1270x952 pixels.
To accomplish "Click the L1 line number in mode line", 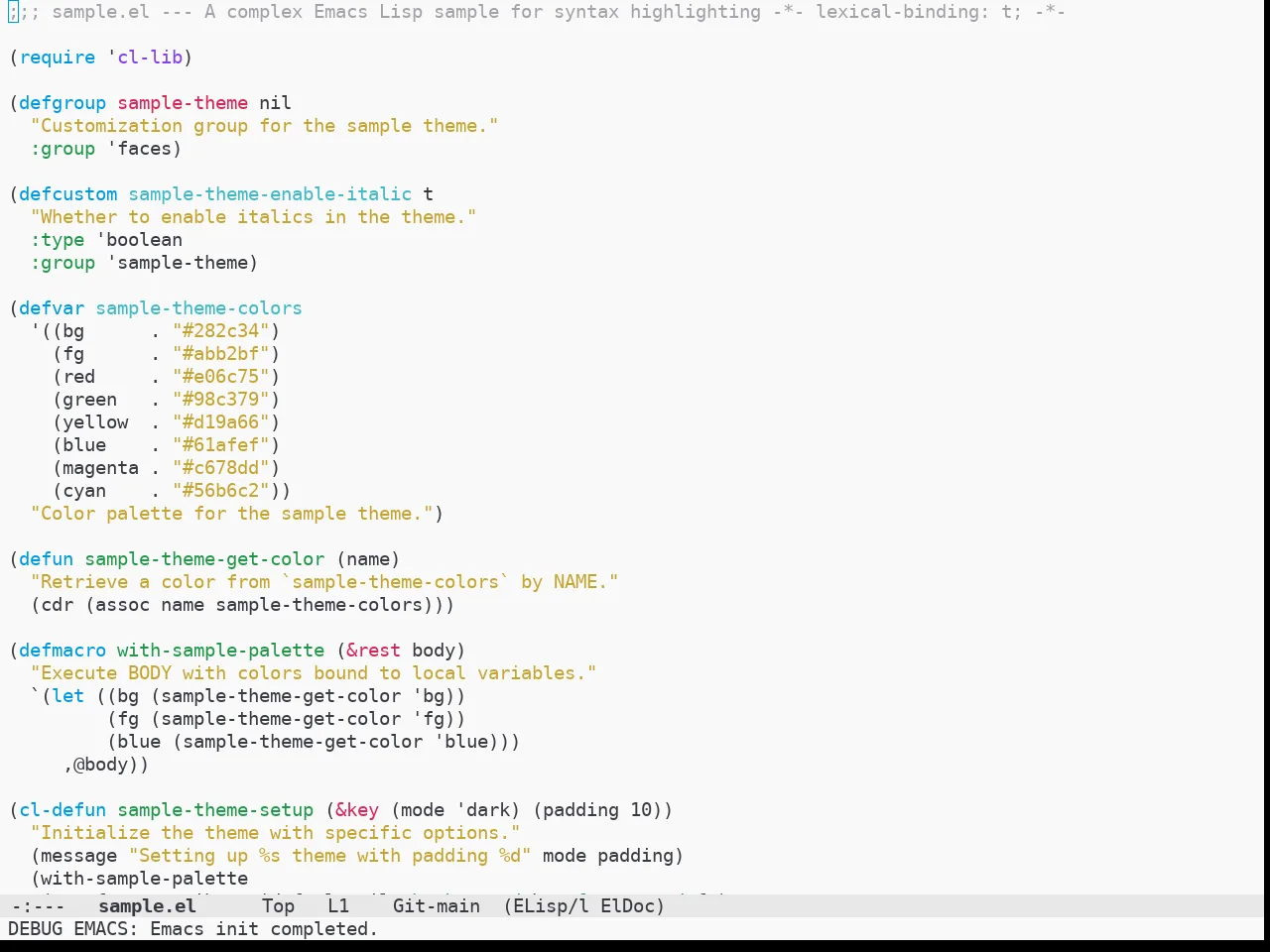I will point(338,905).
